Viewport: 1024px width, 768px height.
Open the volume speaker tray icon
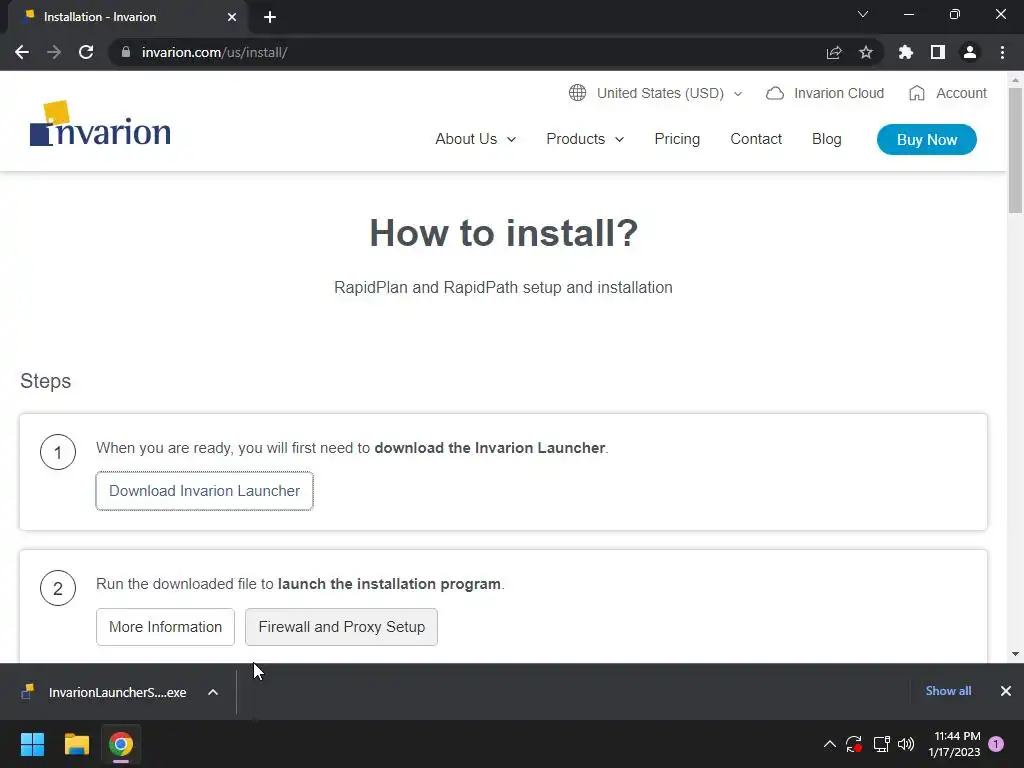pos(906,744)
